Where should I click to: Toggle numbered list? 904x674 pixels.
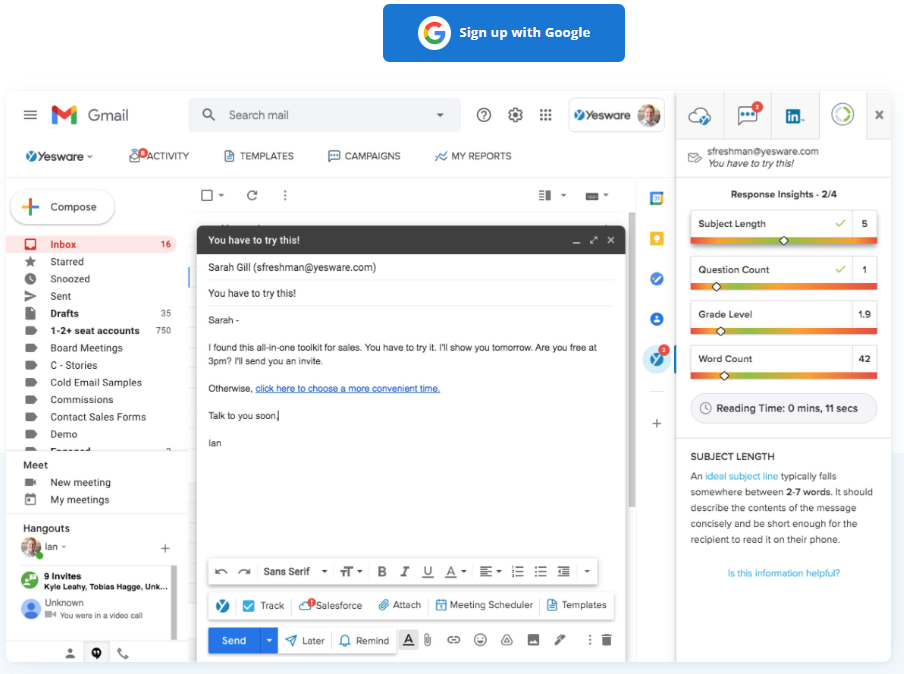[x=518, y=571]
